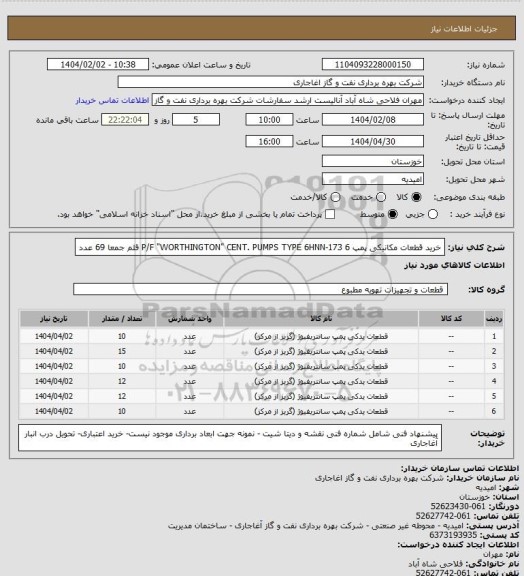
Task: Click the اطلاعات تماس سازمان خریدار heading
Action: (460, 469)
